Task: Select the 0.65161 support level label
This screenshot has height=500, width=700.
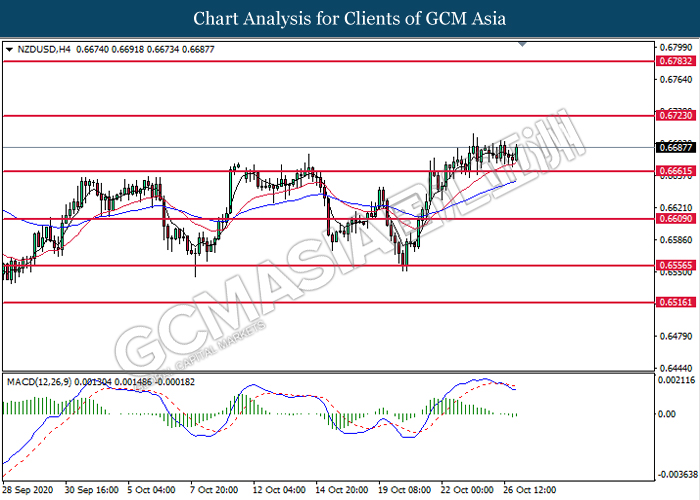Action: (x=676, y=302)
